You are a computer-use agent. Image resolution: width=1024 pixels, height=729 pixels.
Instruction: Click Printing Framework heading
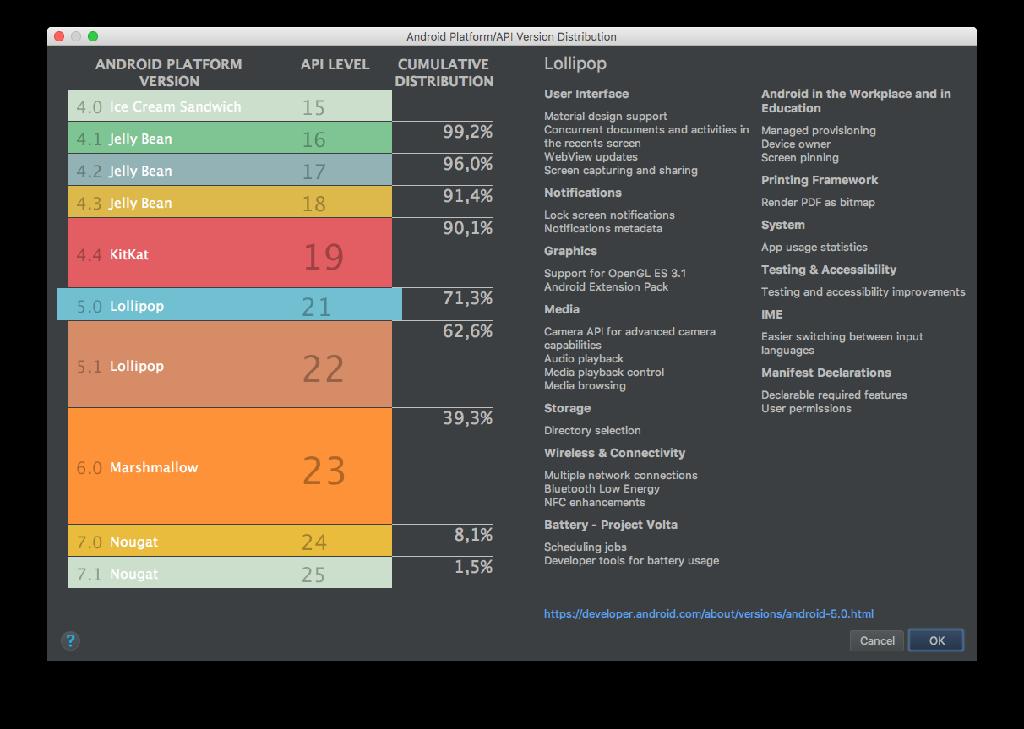click(x=819, y=180)
